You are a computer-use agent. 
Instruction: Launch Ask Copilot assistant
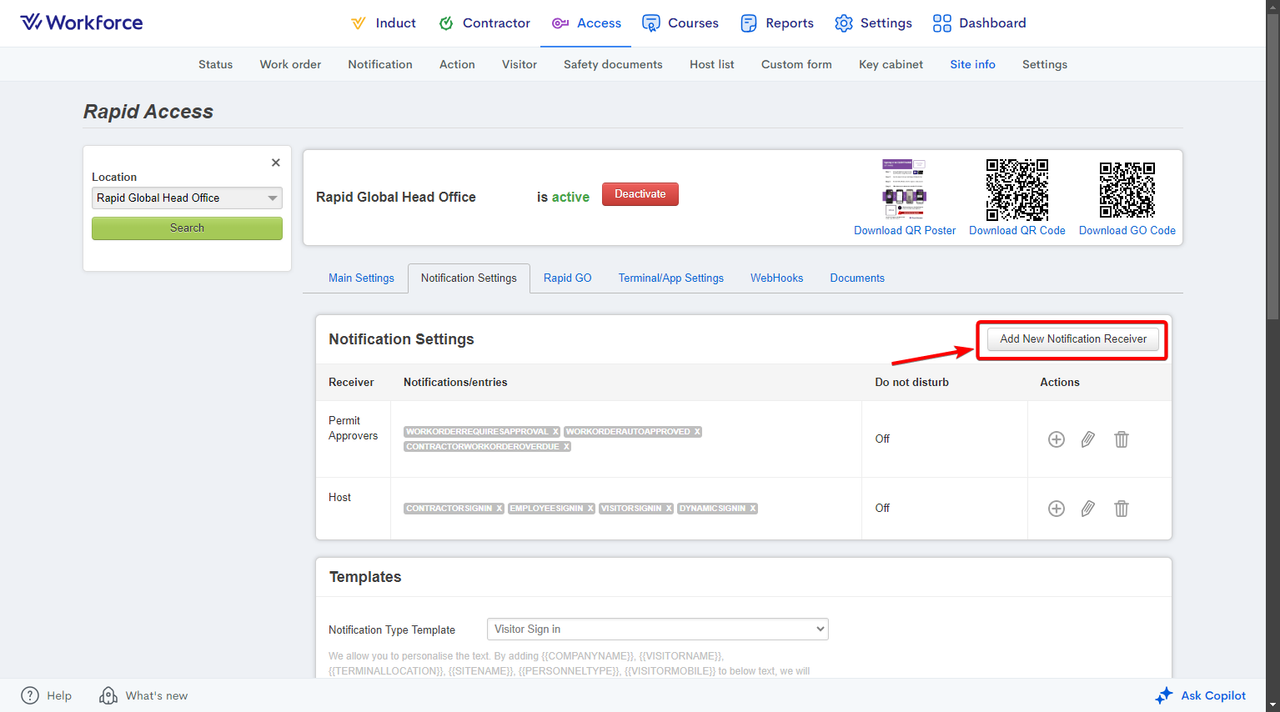pos(1200,696)
